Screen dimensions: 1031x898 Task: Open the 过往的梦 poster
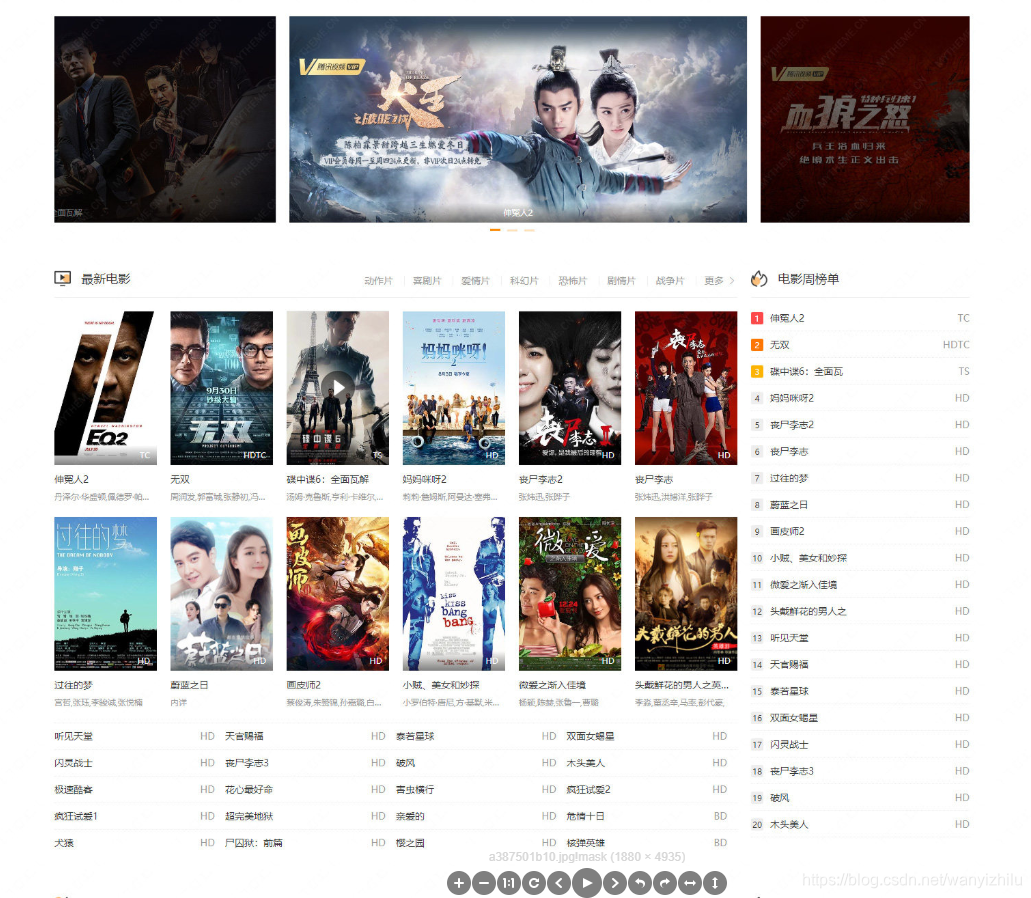click(106, 594)
